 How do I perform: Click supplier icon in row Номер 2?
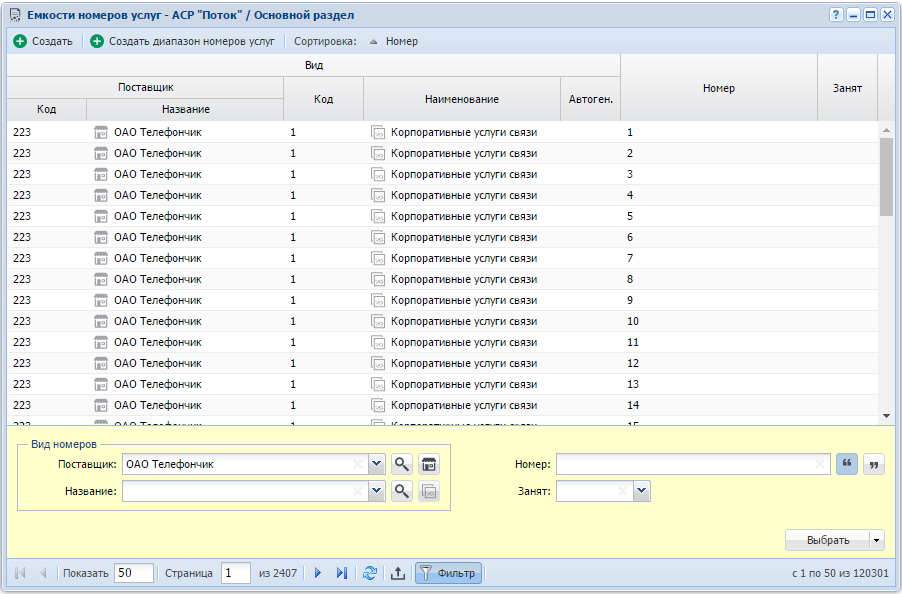[x=101, y=154]
